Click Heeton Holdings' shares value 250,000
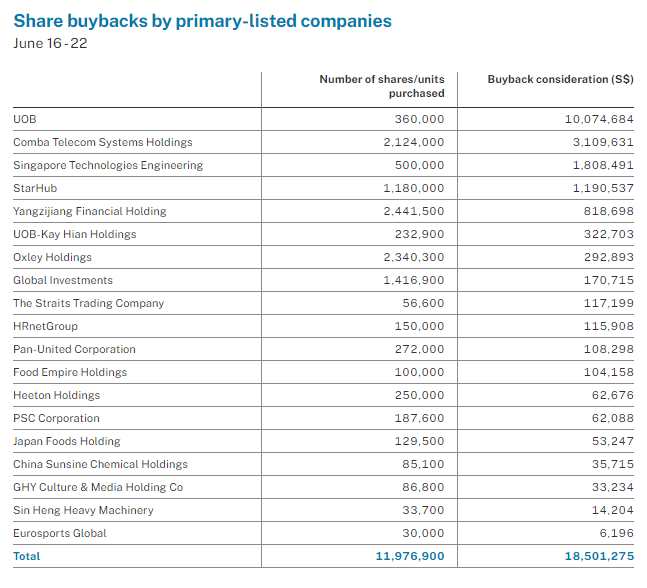The height and width of the screenshot is (588, 647). (419, 395)
